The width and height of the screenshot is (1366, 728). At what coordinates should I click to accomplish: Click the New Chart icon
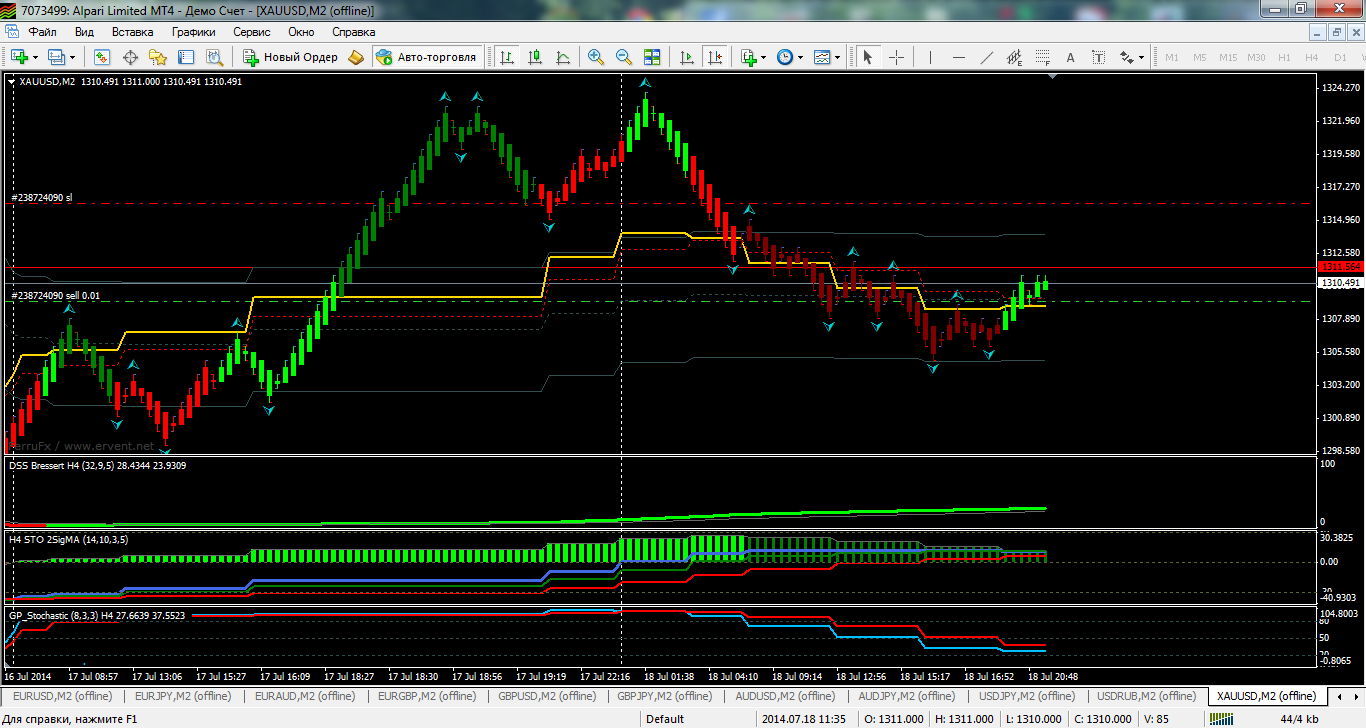(20, 57)
